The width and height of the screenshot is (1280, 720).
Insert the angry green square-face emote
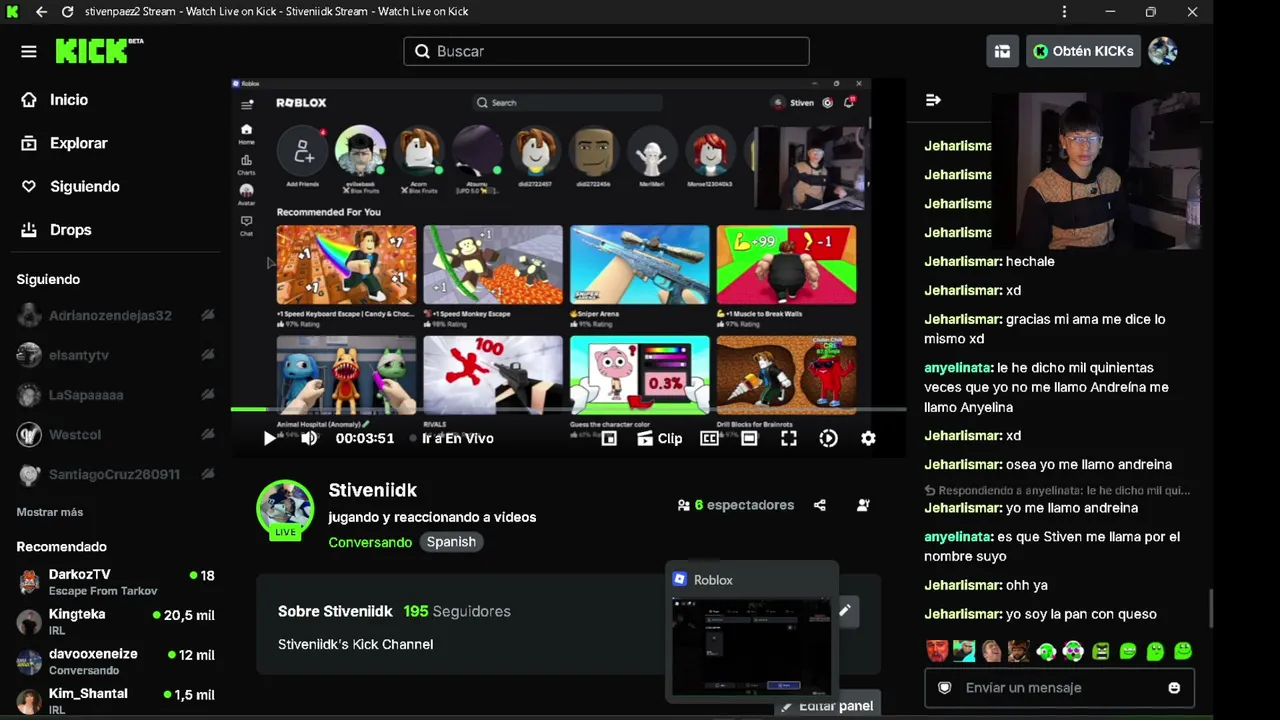pos(1101,651)
